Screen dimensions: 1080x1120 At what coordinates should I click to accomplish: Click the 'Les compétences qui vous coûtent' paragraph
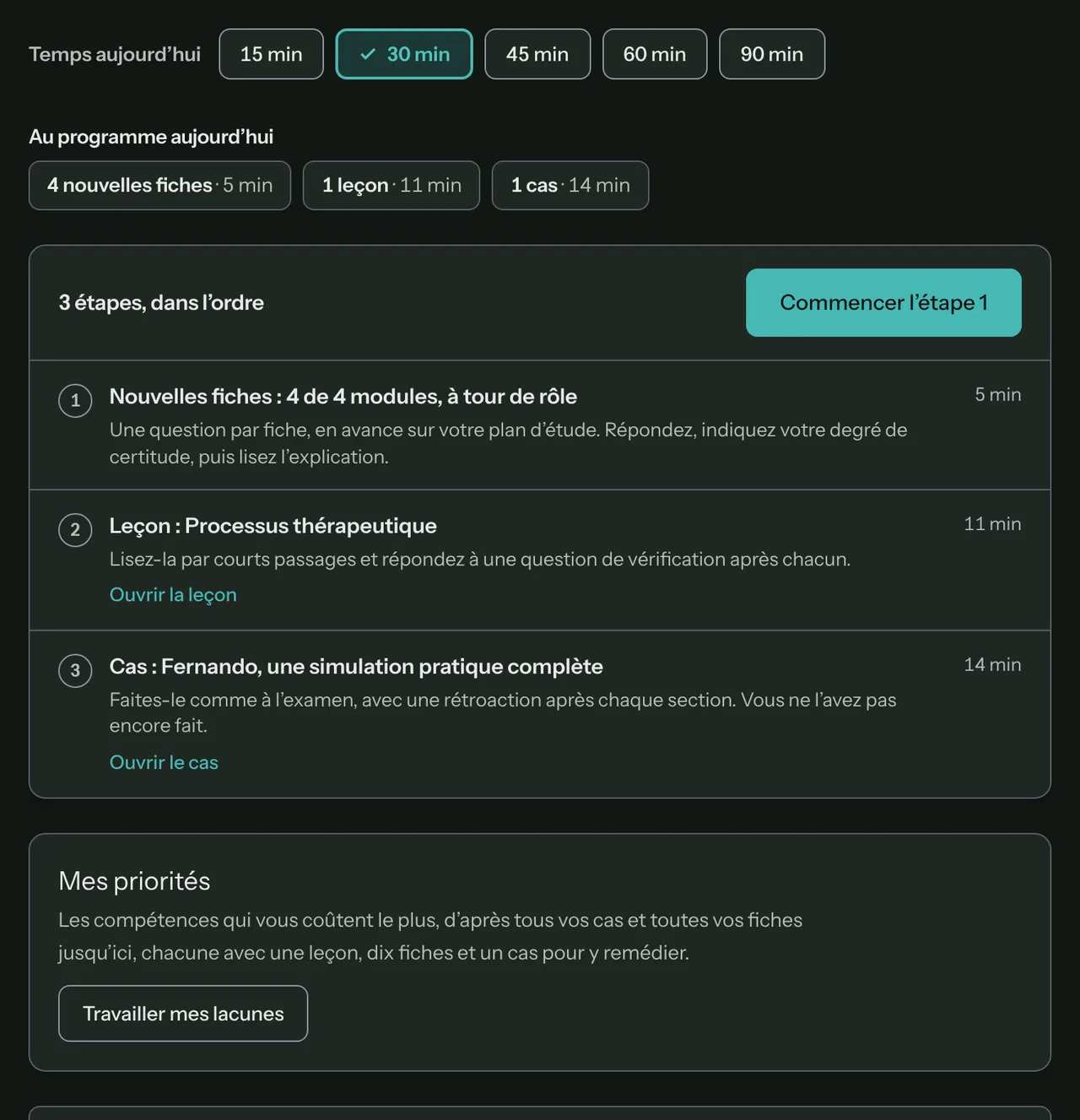click(430, 936)
